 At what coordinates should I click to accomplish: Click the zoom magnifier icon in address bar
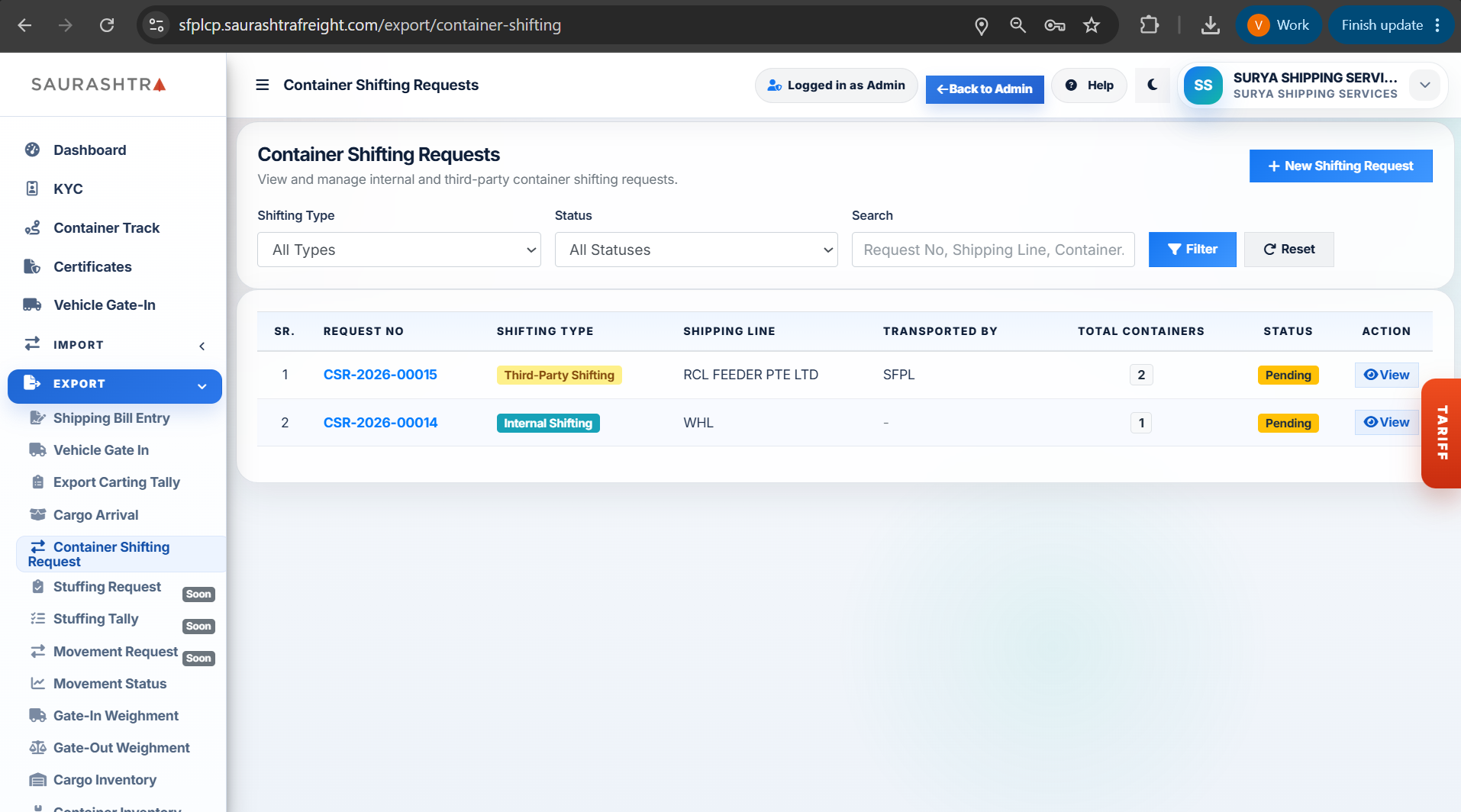[x=1018, y=25]
